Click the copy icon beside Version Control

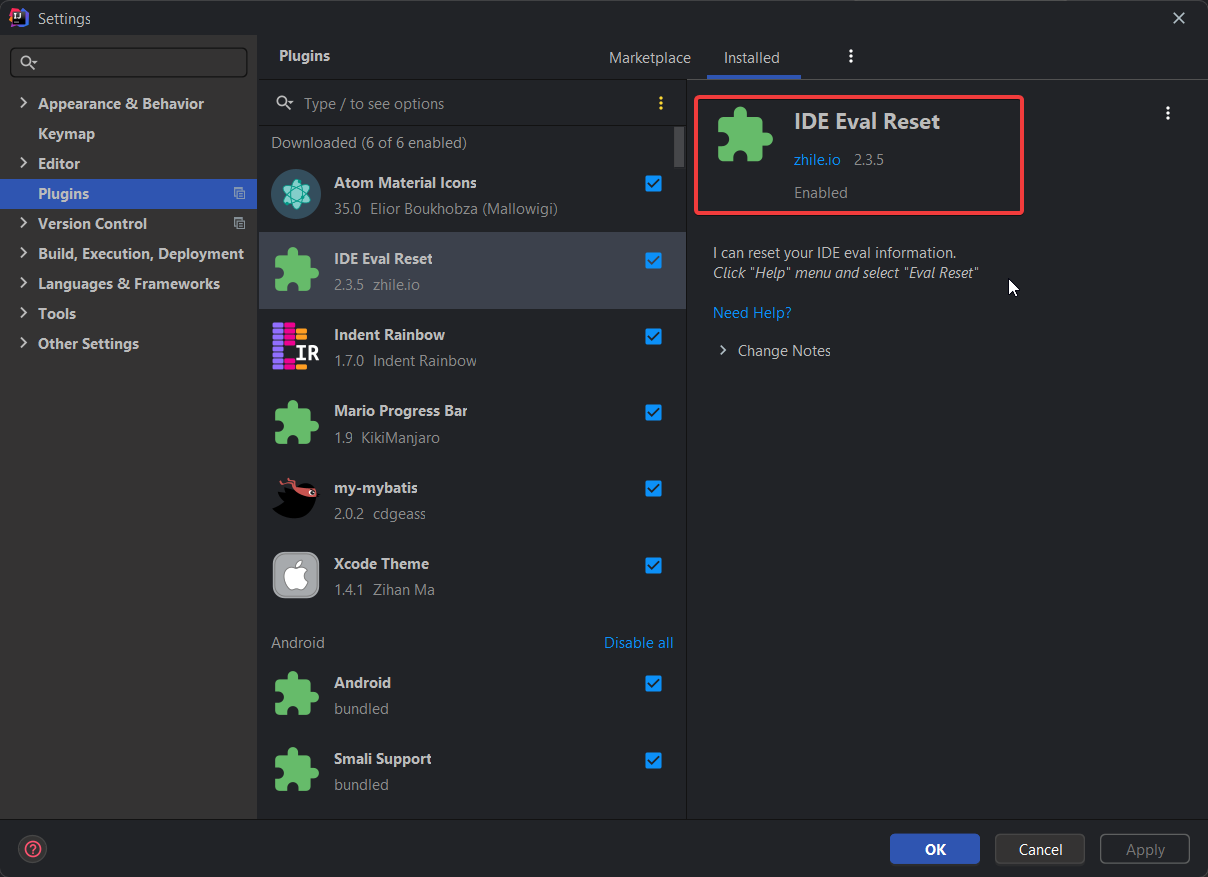point(239,223)
